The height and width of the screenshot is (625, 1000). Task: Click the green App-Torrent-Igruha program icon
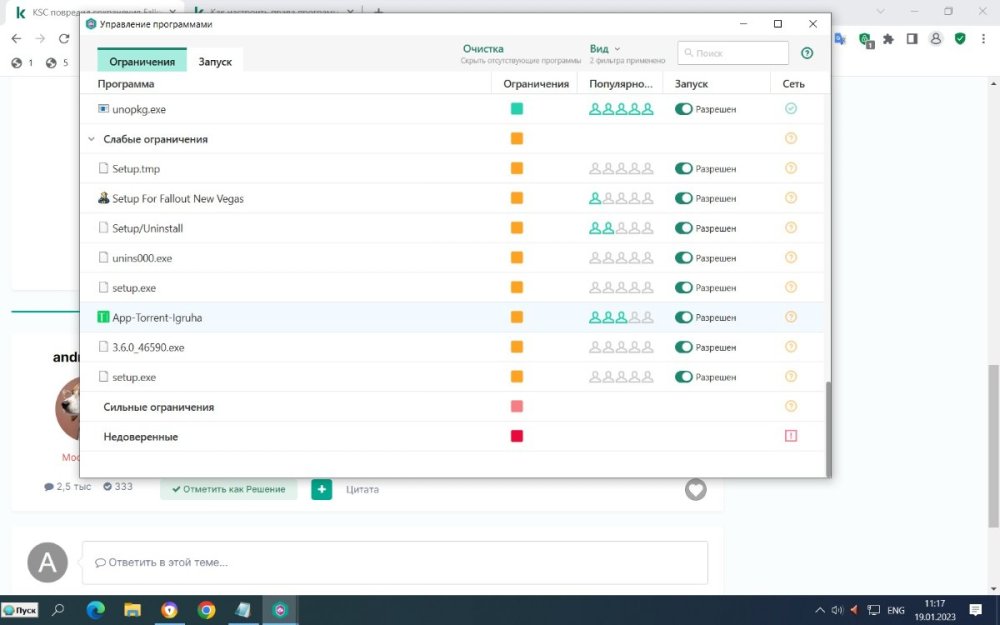103,318
